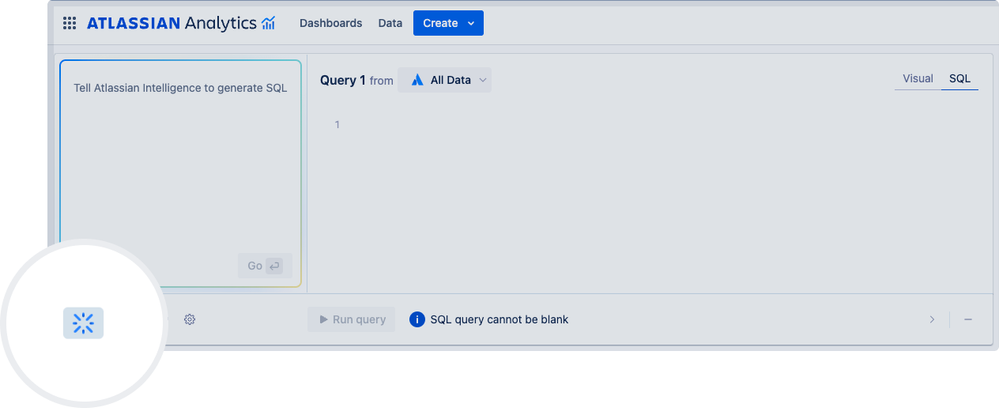Screen dimensions: 999x408
Task: Open the app switcher grid icon
Action: tap(69, 24)
